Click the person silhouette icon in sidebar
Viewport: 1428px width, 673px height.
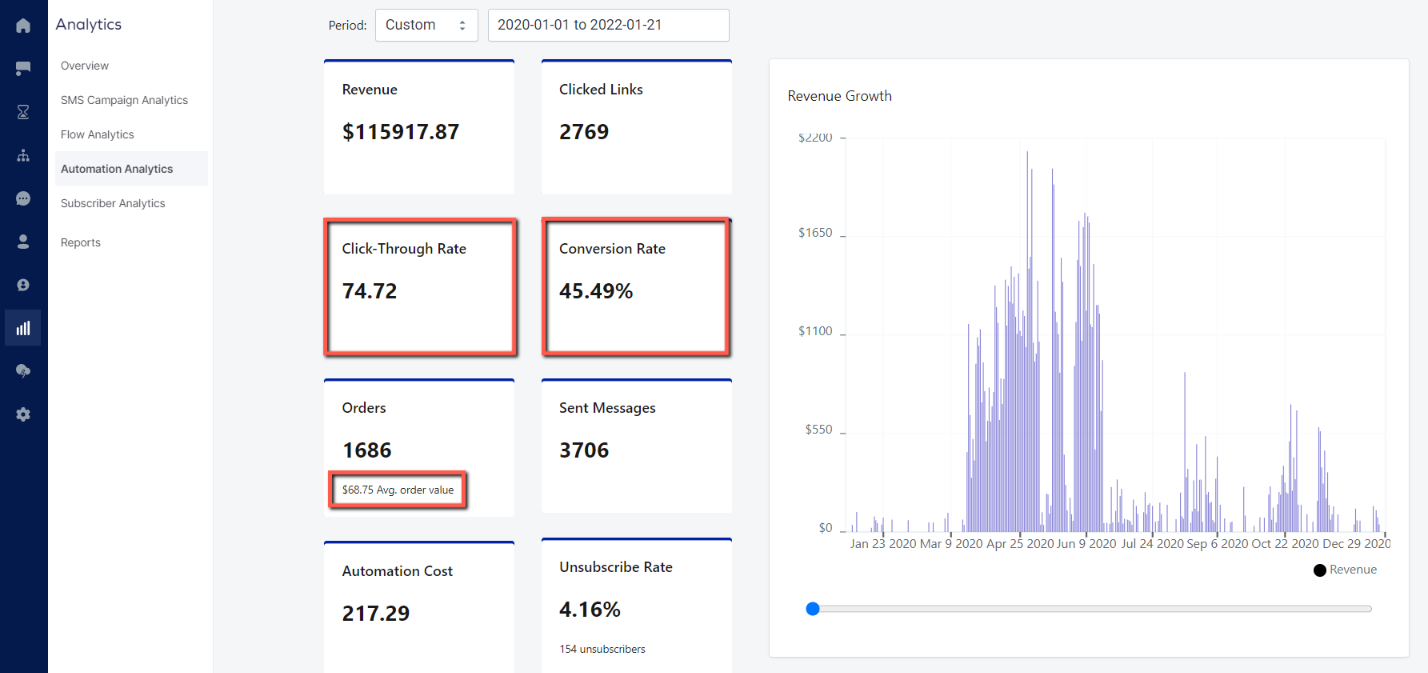[23, 242]
